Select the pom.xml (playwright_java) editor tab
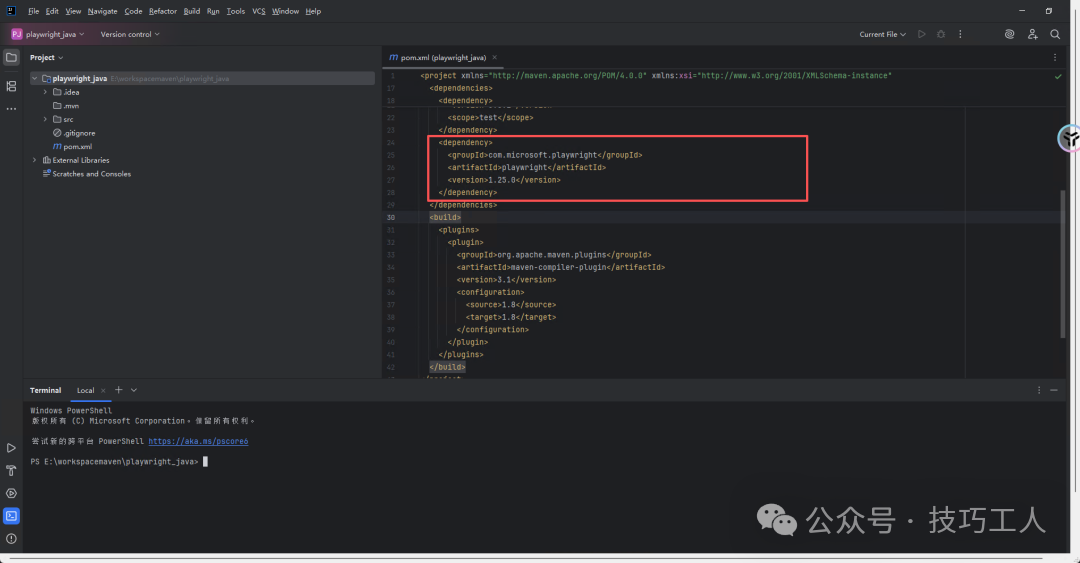Screen dimensions: 1080x563 (x=443, y=58)
